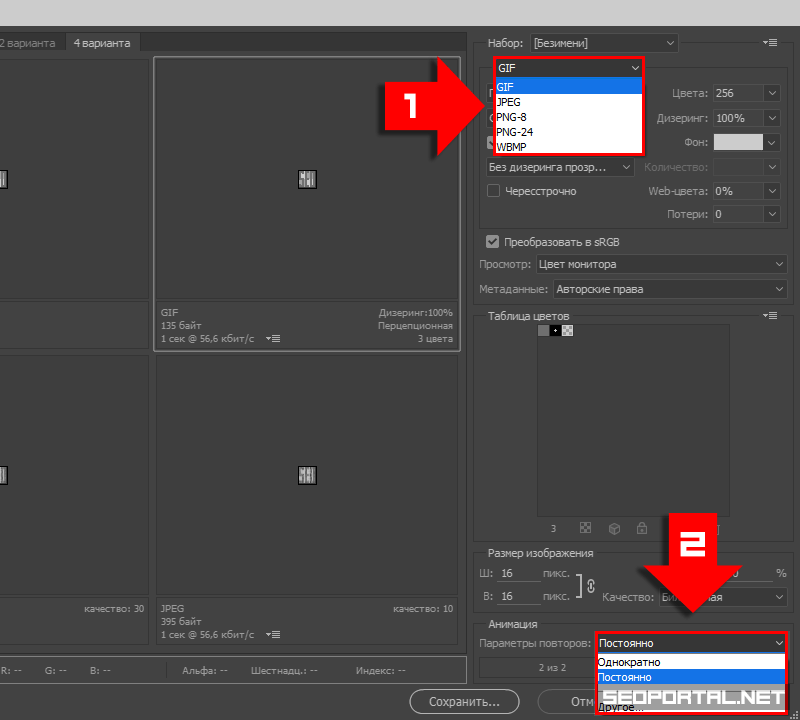
Task: Open the preset panel menu icon beside Набор
Action: tap(769, 43)
